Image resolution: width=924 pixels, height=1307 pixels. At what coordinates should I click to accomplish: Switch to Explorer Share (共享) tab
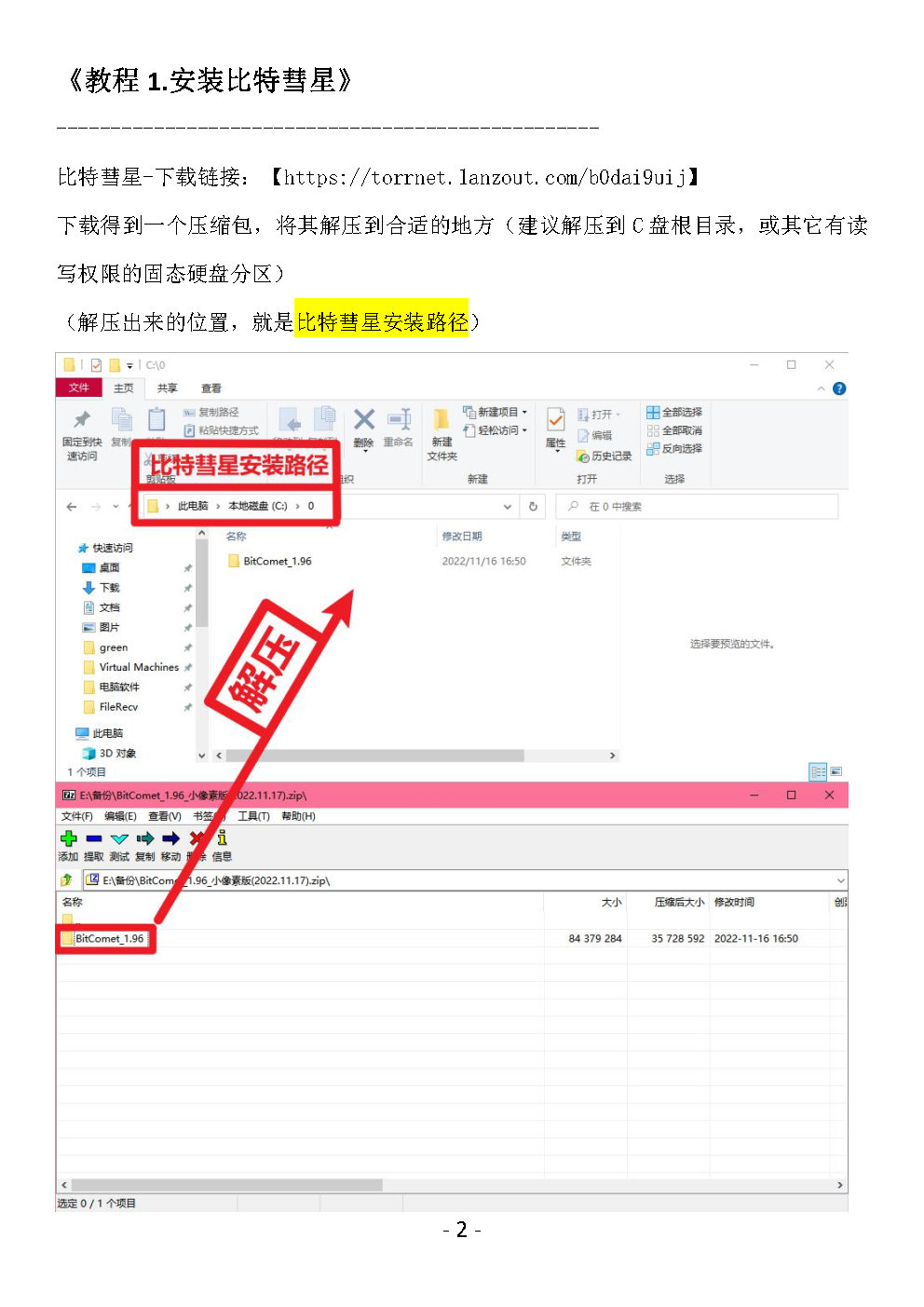coord(167,388)
